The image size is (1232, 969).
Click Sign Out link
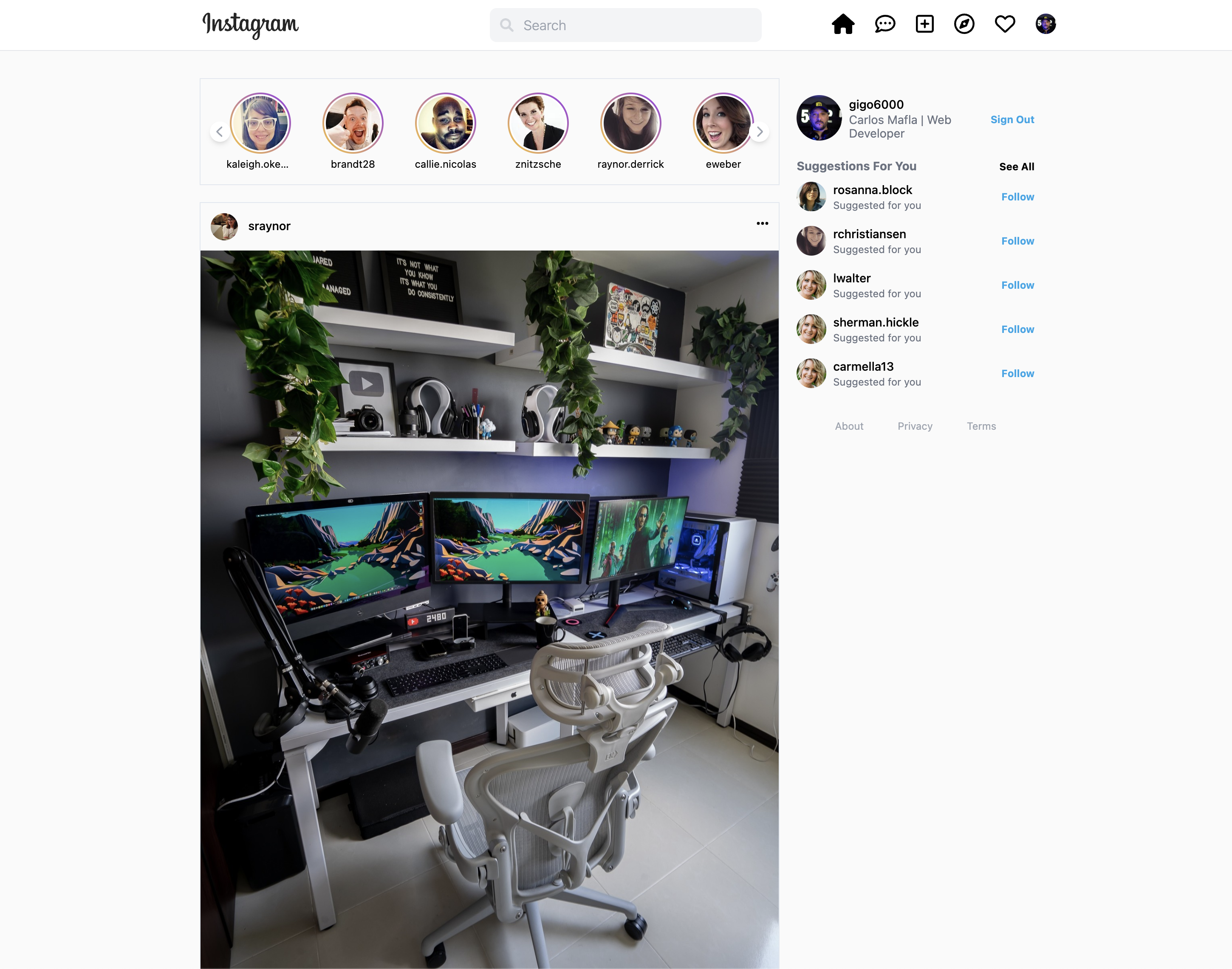coord(1012,119)
